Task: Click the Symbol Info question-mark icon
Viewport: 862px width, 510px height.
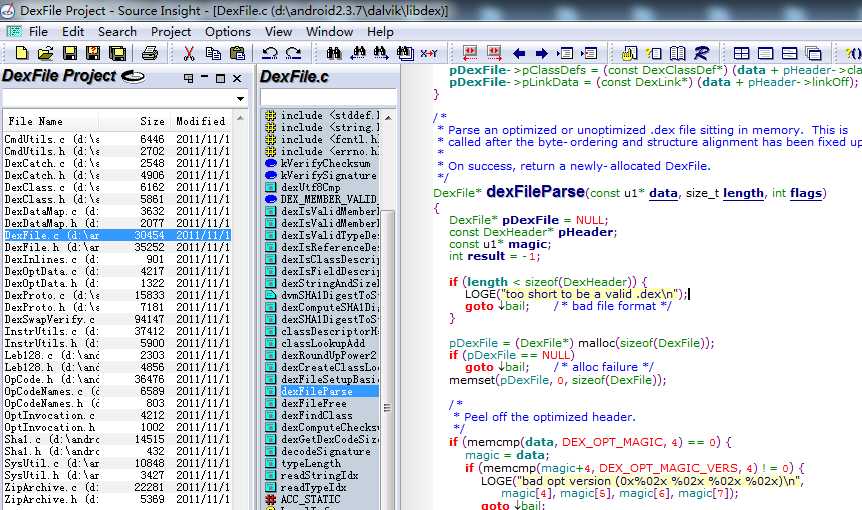Action: 654,53
